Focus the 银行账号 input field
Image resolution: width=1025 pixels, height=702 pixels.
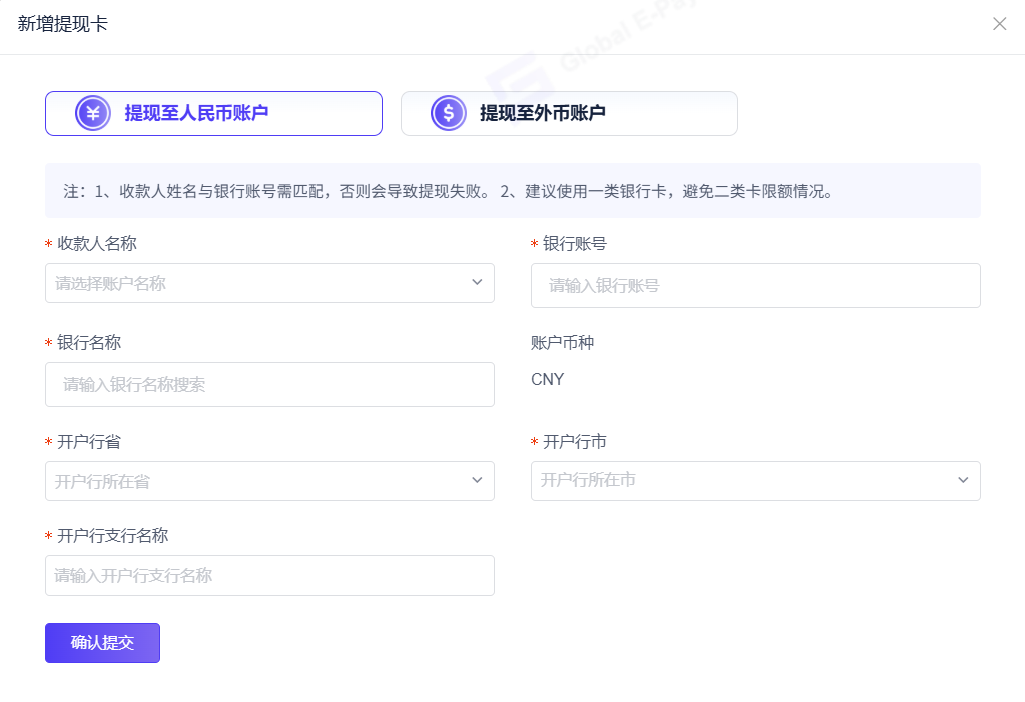click(755, 285)
